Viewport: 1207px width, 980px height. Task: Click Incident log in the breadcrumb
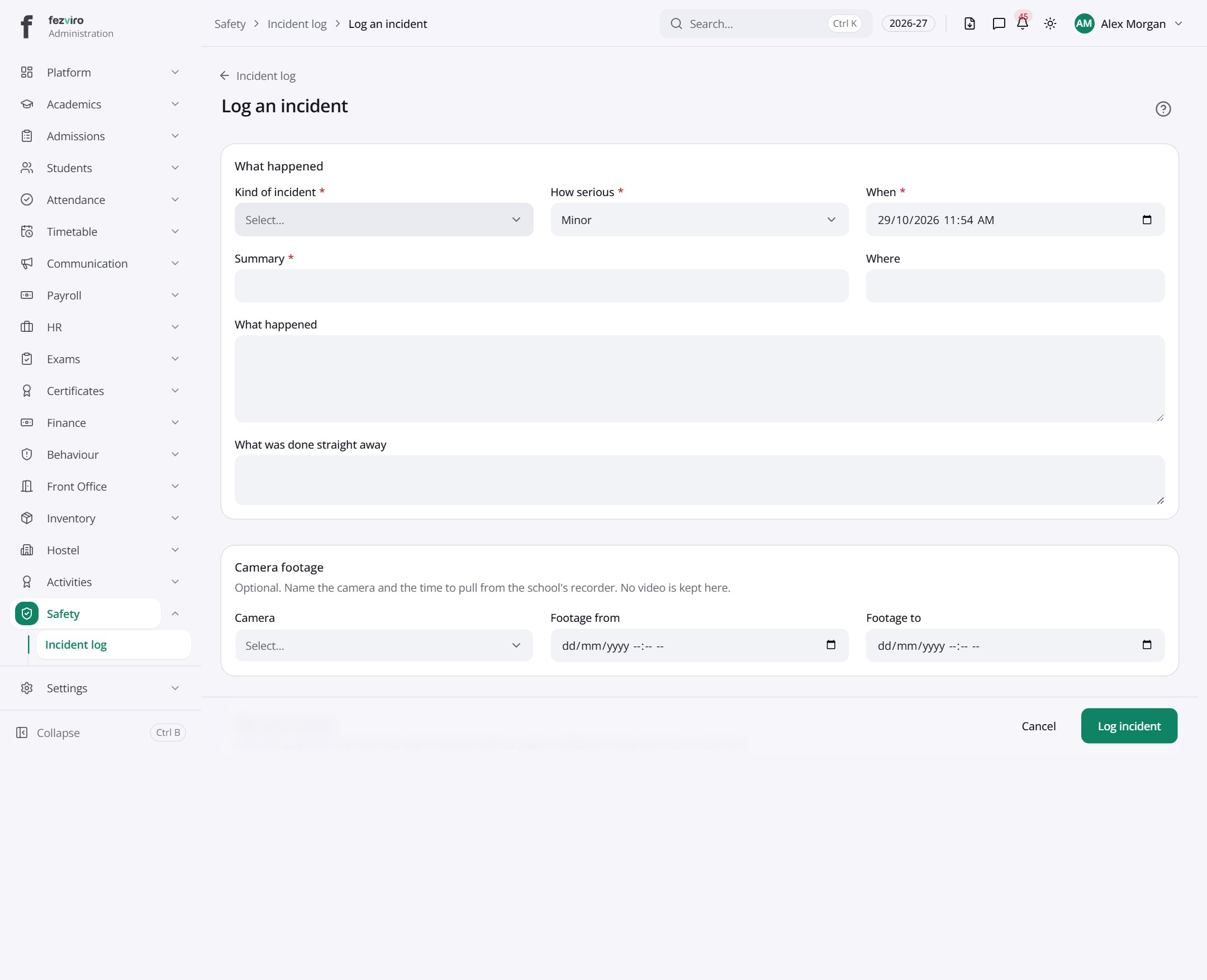297,23
